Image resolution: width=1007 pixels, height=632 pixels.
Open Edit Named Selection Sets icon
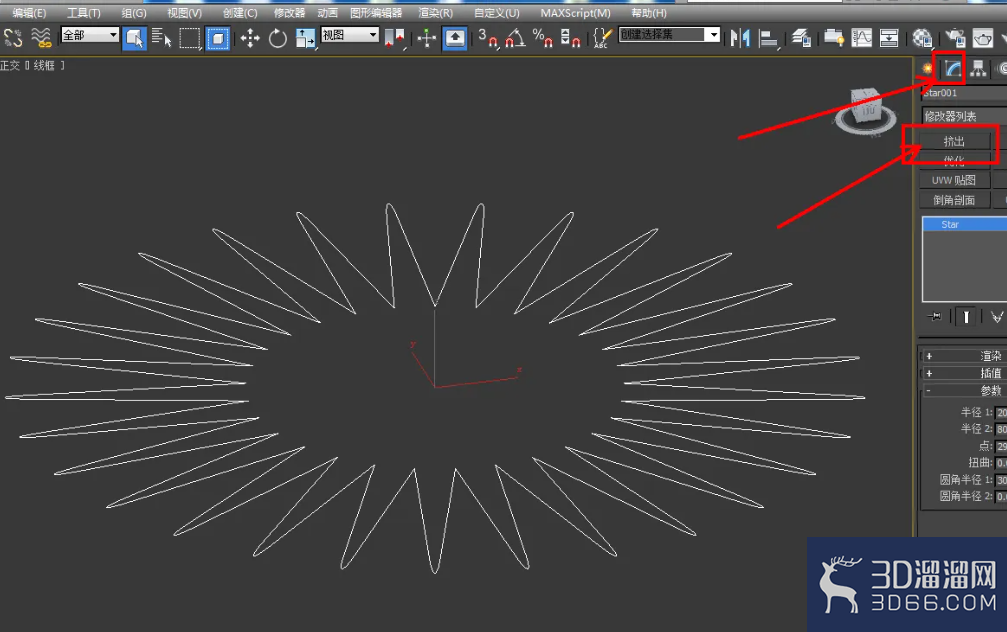point(602,39)
